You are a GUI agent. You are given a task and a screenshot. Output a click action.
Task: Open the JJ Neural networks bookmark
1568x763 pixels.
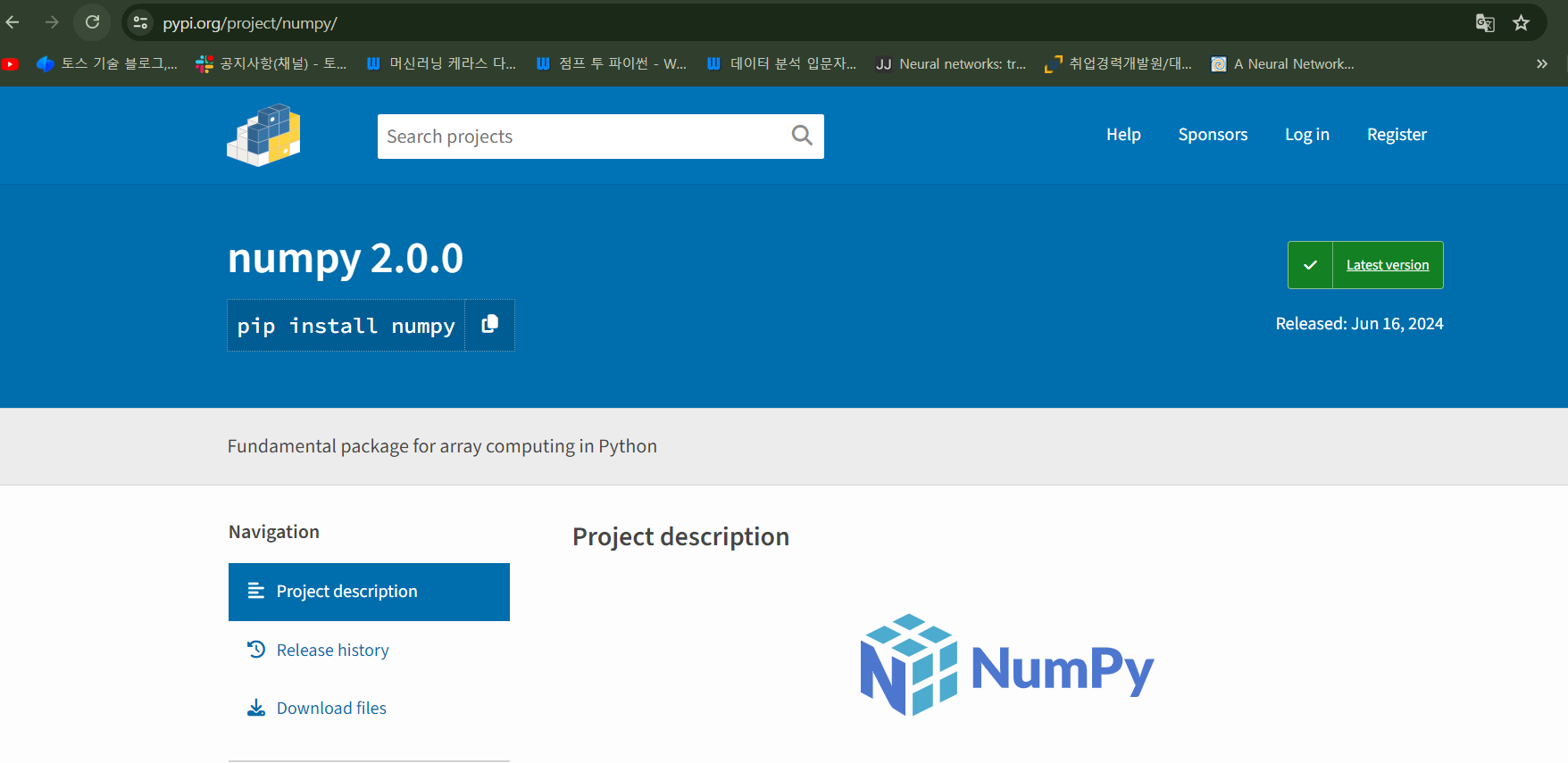coord(951,64)
